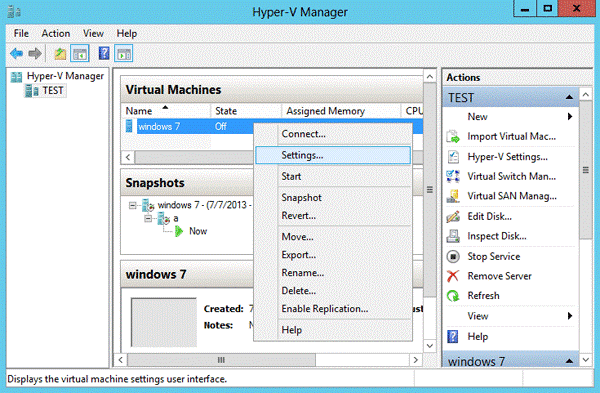Click the State column header
This screenshot has height=393, width=600.
pos(246,111)
